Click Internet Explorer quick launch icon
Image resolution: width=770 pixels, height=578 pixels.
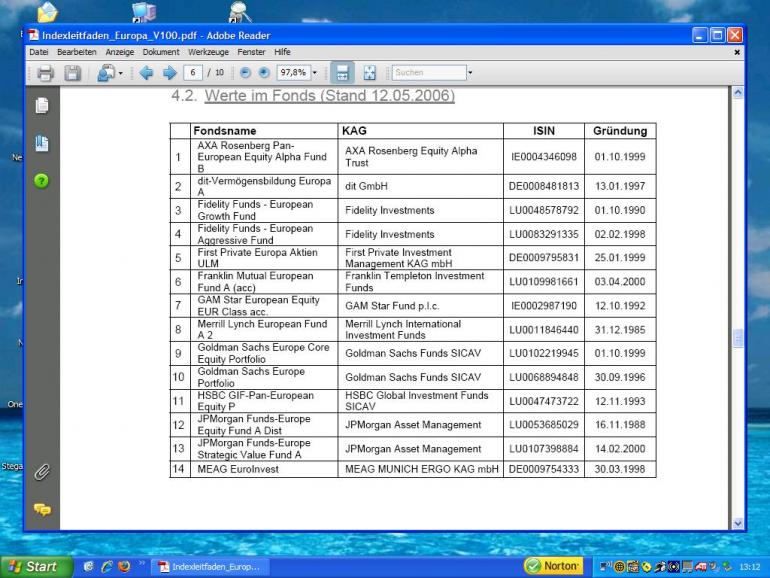107,566
